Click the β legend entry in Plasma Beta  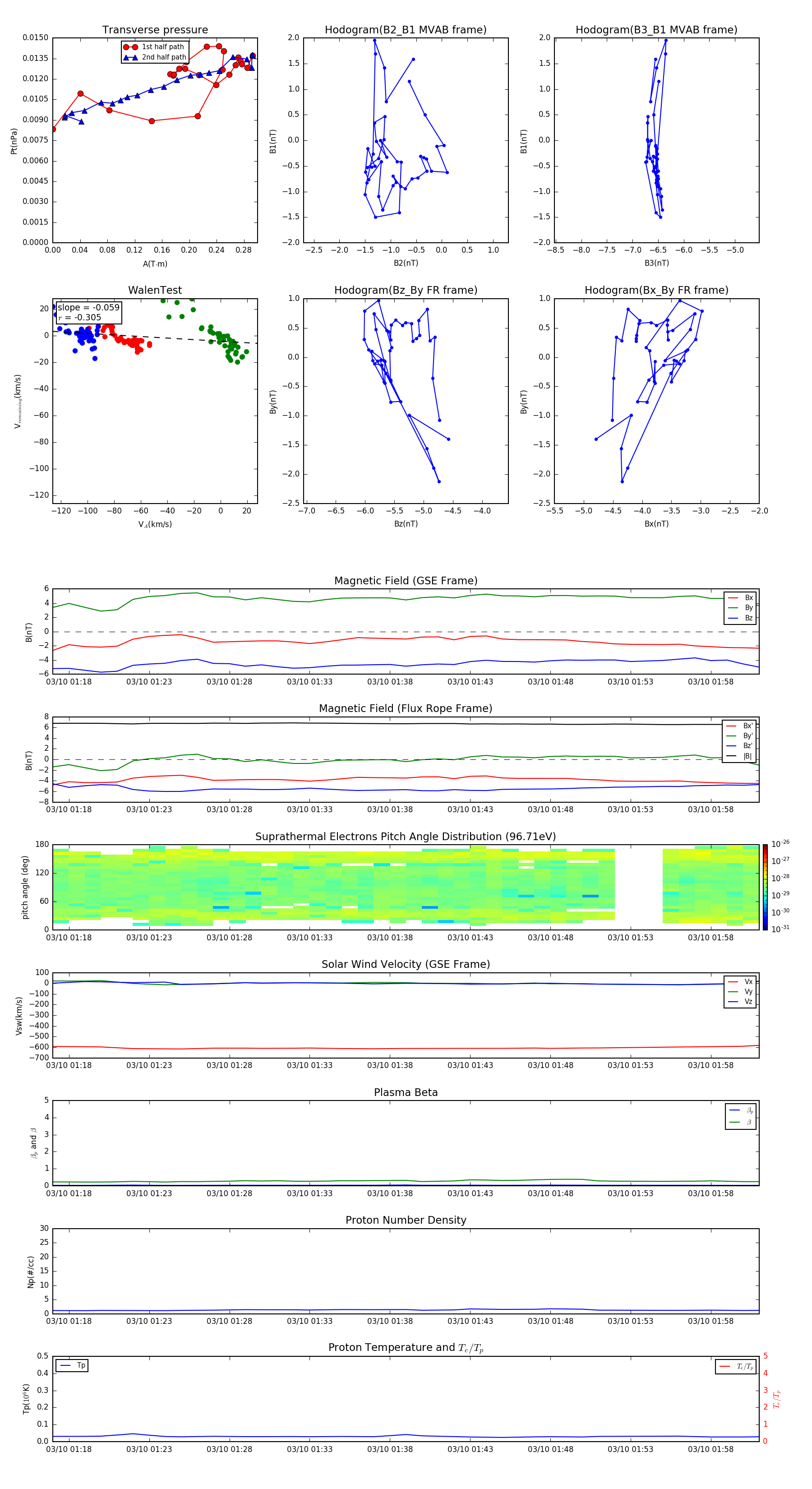click(741, 1122)
